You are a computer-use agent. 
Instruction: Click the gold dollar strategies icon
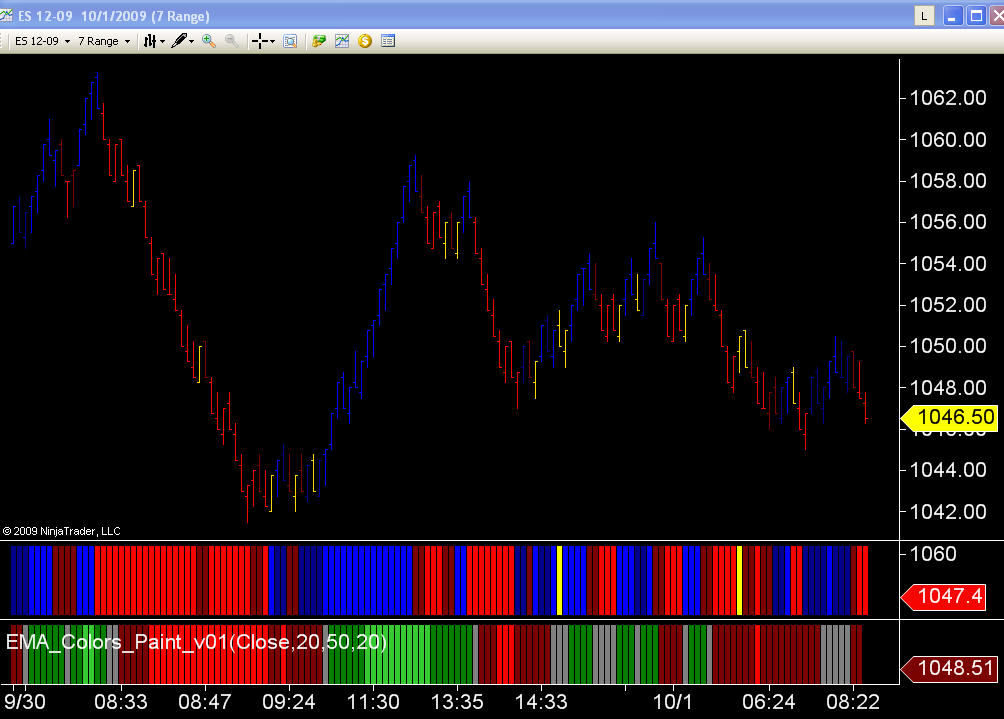click(x=365, y=41)
